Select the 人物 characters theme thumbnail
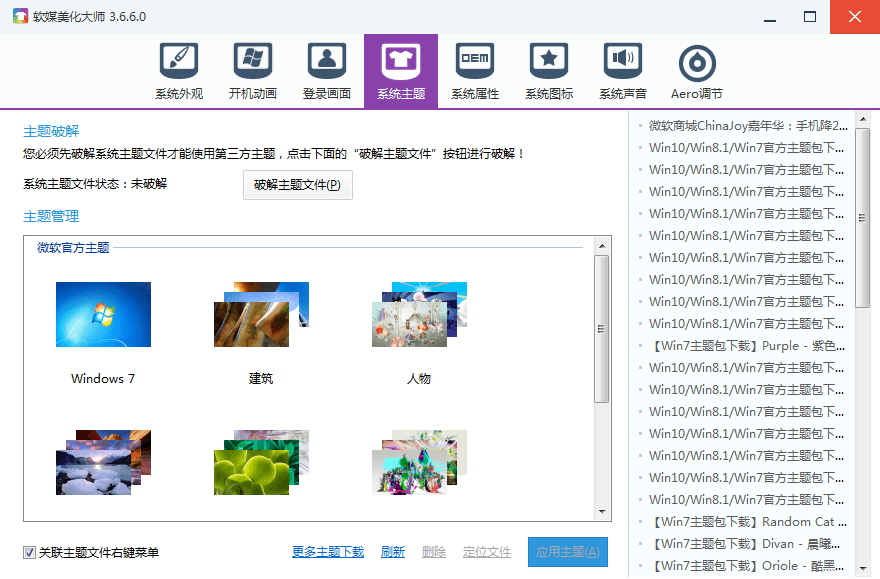This screenshot has width=880, height=579. click(419, 315)
